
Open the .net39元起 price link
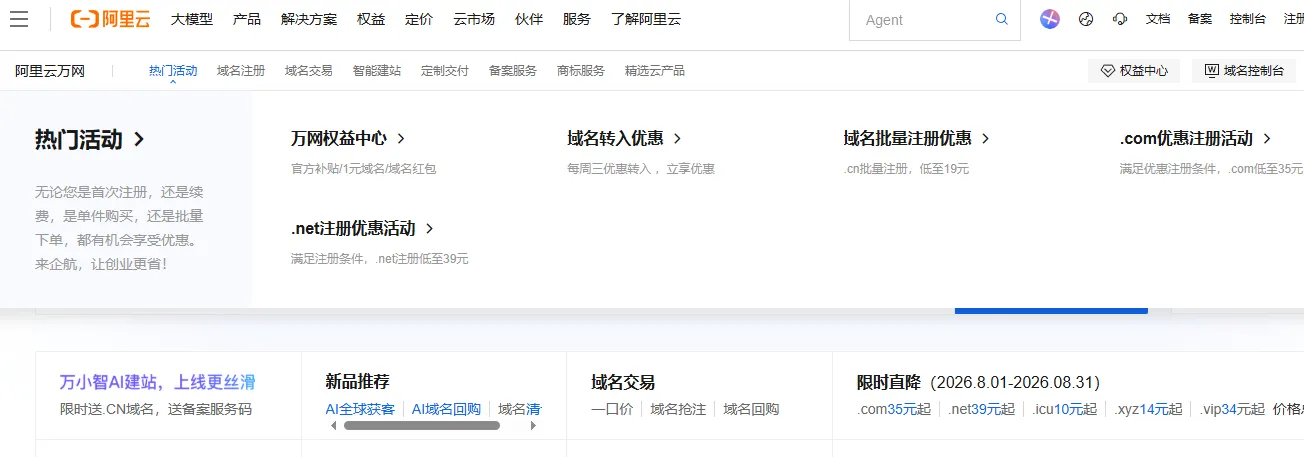(982, 409)
